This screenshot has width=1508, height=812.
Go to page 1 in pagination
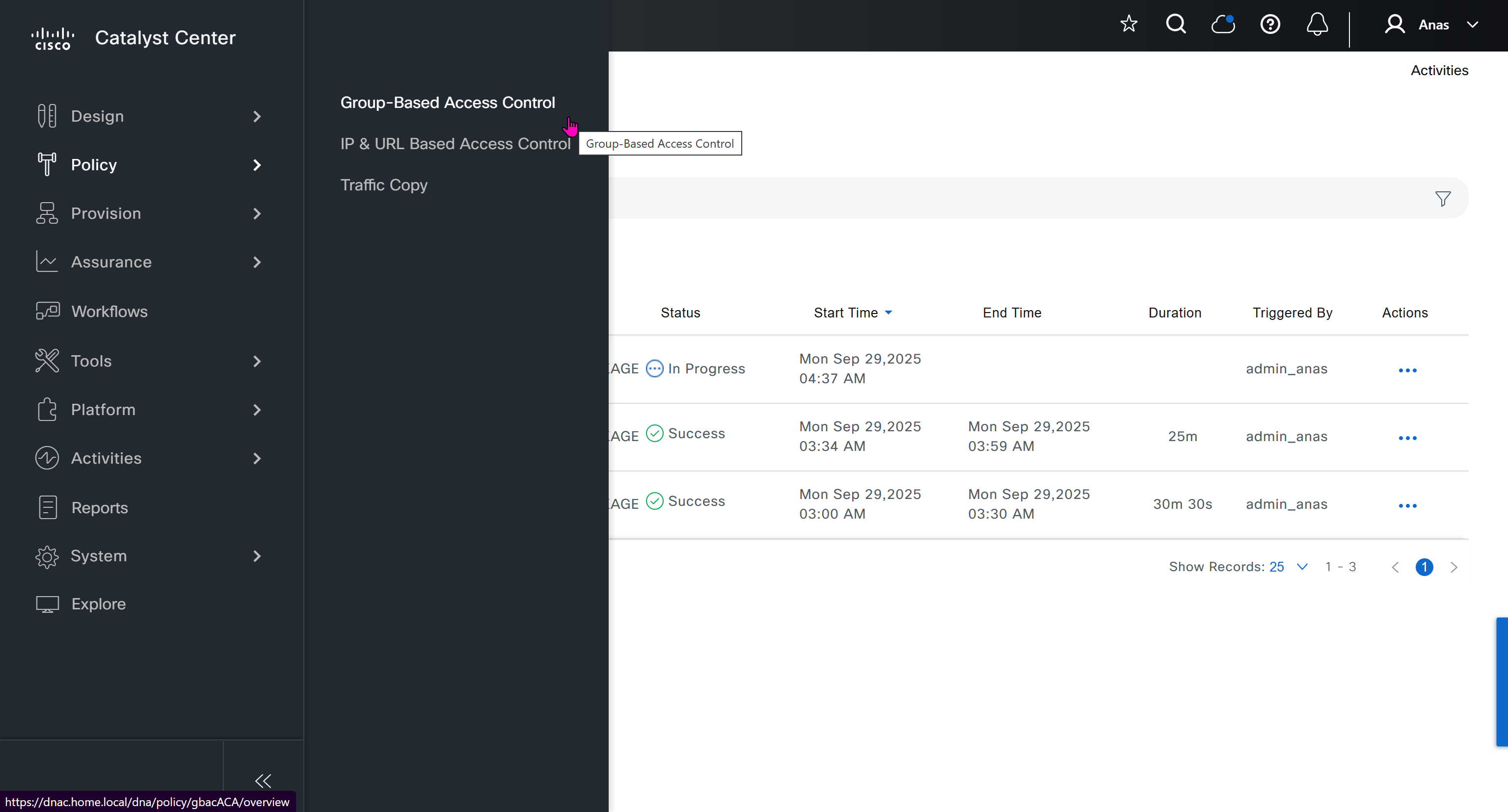[1424, 566]
